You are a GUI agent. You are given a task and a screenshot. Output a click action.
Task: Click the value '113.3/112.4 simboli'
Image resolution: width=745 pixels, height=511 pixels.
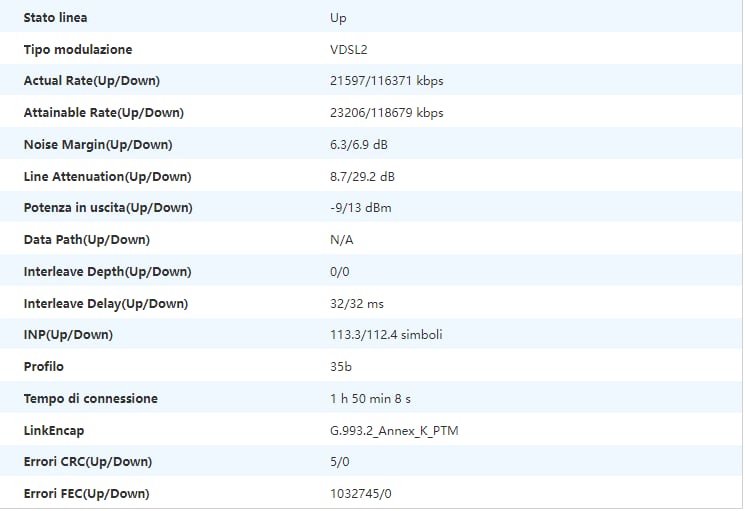coord(386,334)
